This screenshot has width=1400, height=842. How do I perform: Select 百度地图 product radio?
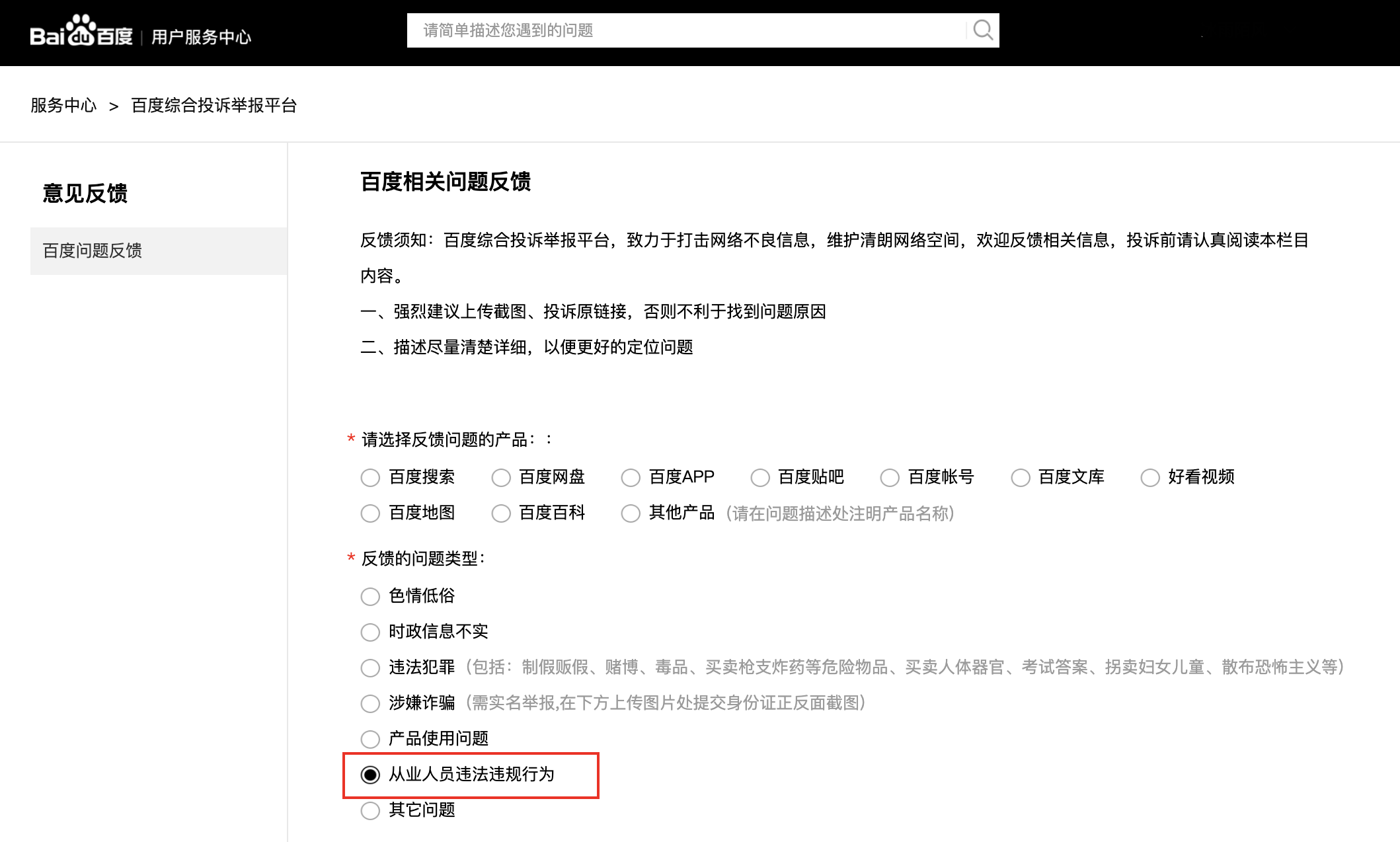370,513
